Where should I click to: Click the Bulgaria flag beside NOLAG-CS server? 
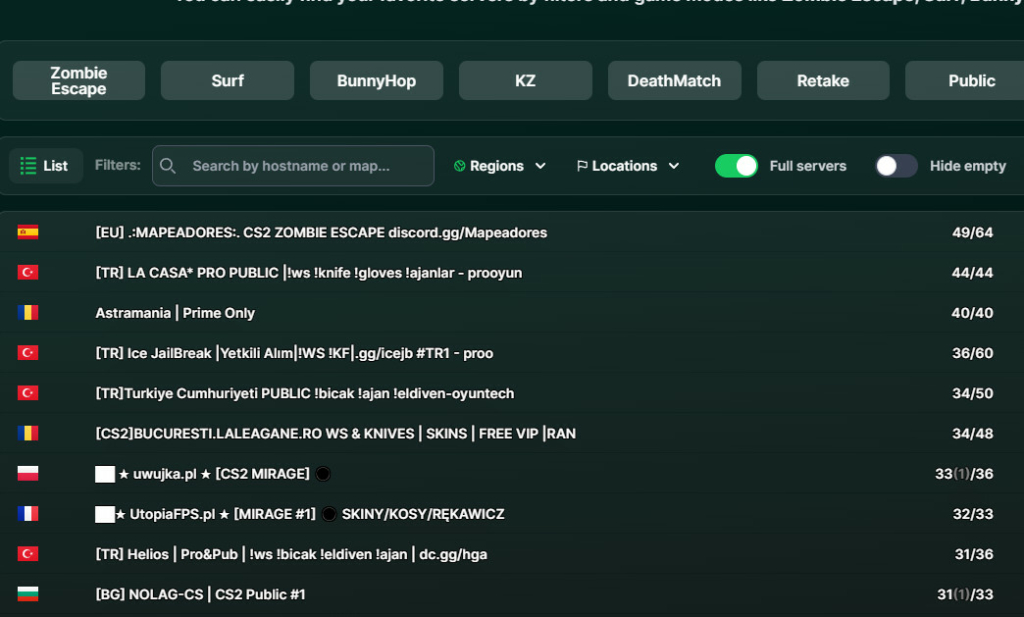coord(28,594)
